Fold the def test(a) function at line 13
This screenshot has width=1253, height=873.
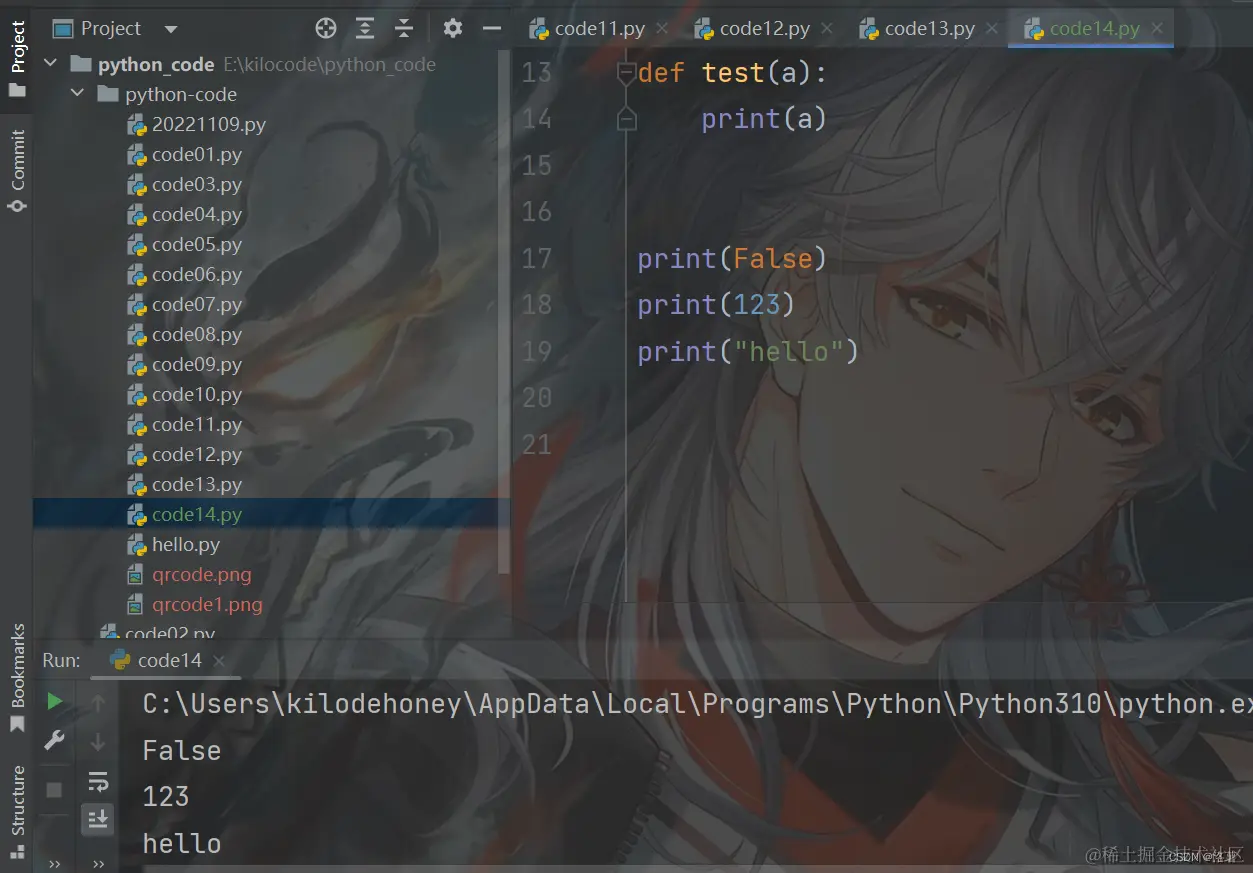[x=626, y=72]
